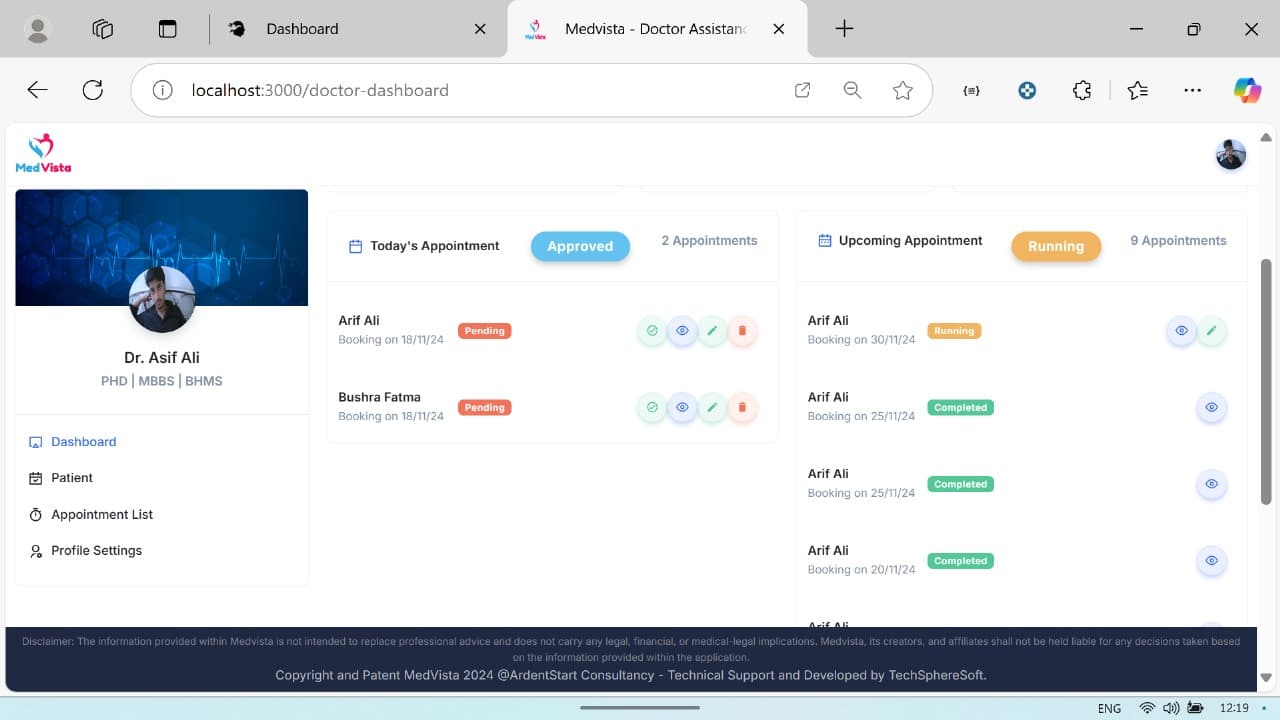Image resolution: width=1280 pixels, height=720 pixels.
Task: Edit Bushra Fatma's appointment
Action: coord(712,408)
